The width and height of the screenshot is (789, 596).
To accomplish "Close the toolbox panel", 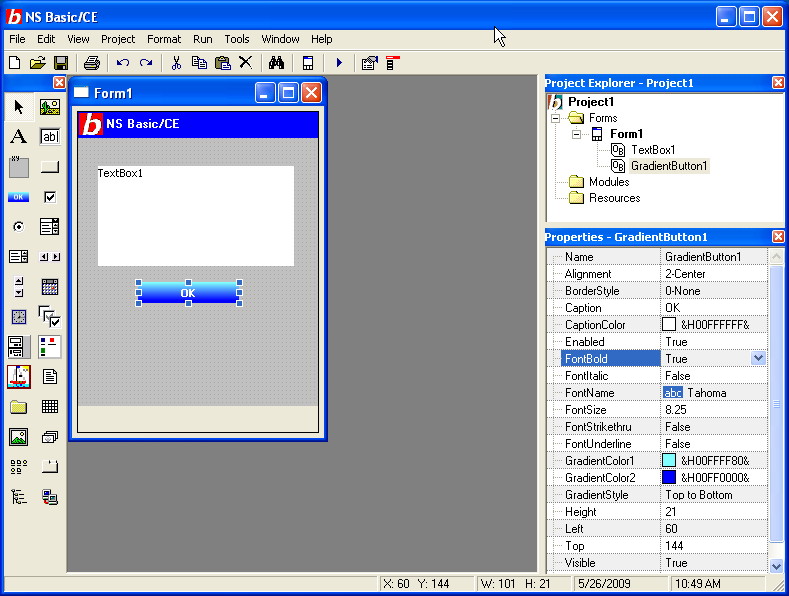I will click(x=59, y=82).
